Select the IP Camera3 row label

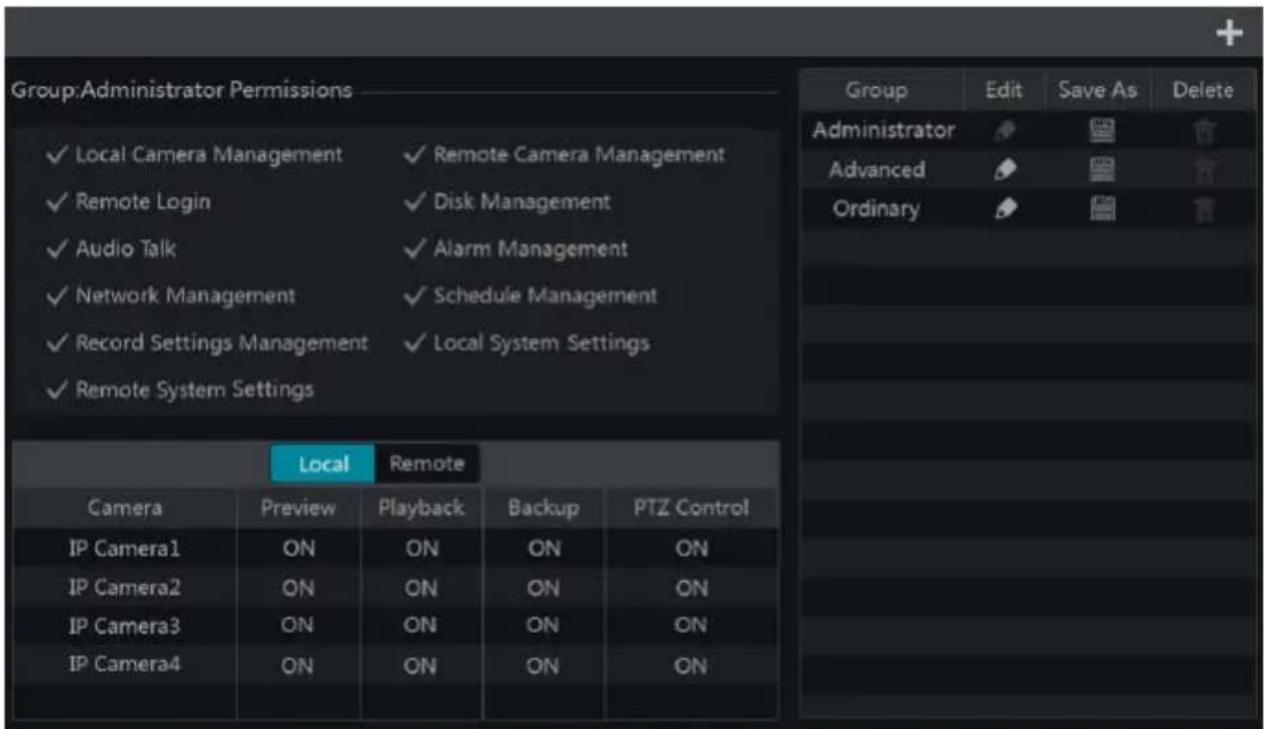(x=125, y=627)
